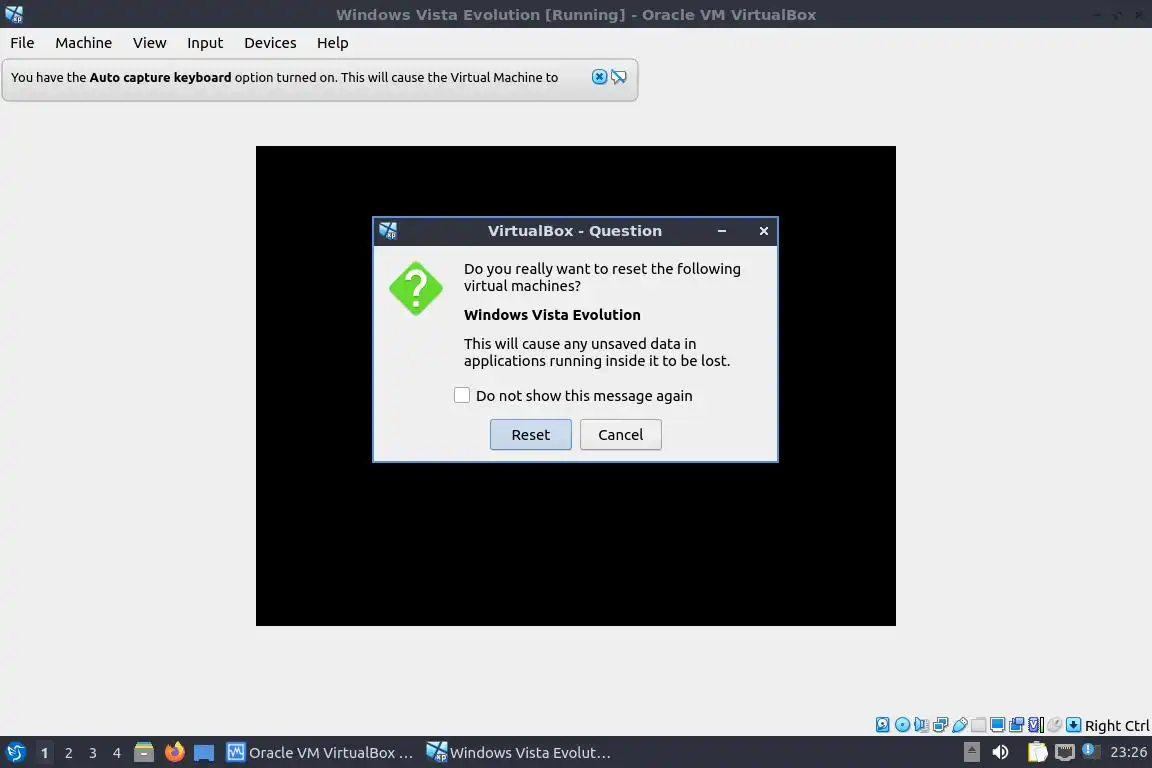Screen dimensions: 1152x768
Task: Click the network connection tray icon
Action: 1065,752
